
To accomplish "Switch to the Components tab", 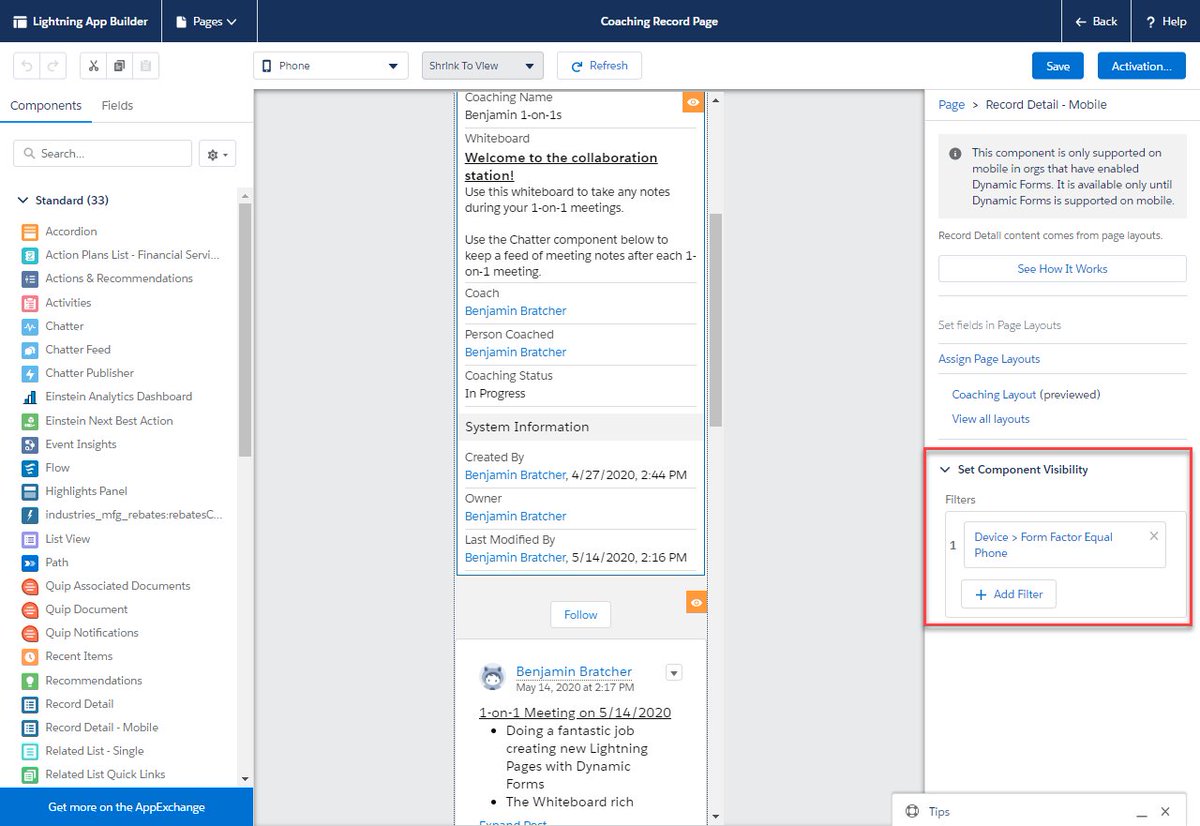I will [x=46, y=106].
